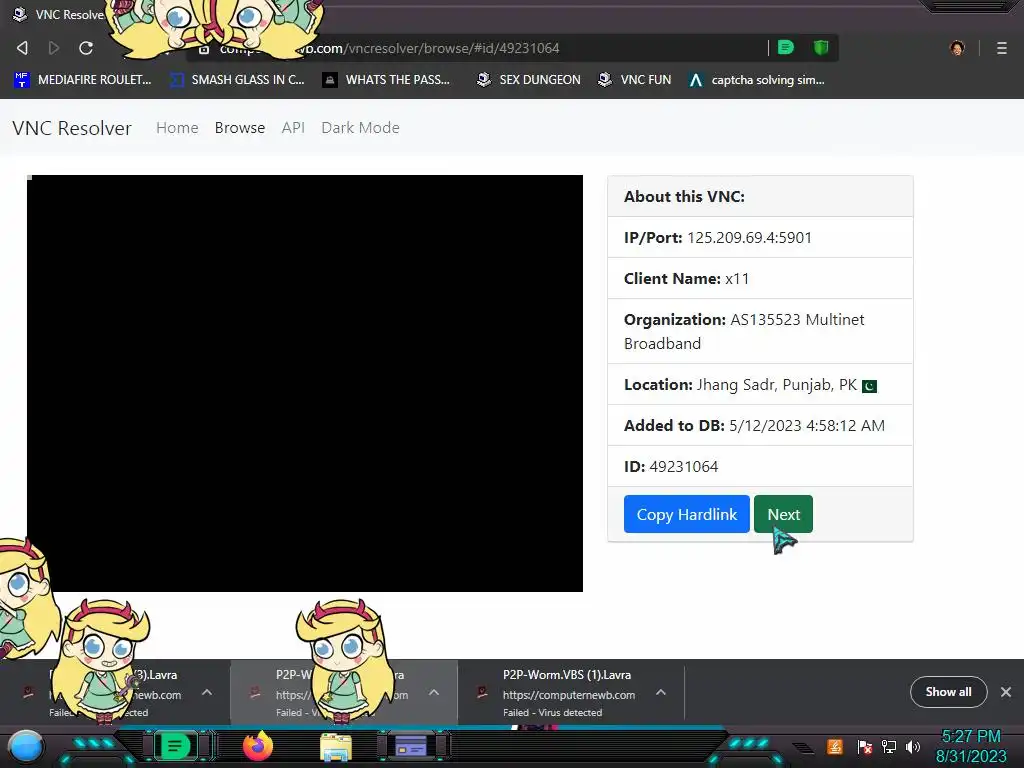Image resolution: width=1024 pixels, height=768 pixels.
Task: Click the green shield icon in address bar
Action: point(821,47)
